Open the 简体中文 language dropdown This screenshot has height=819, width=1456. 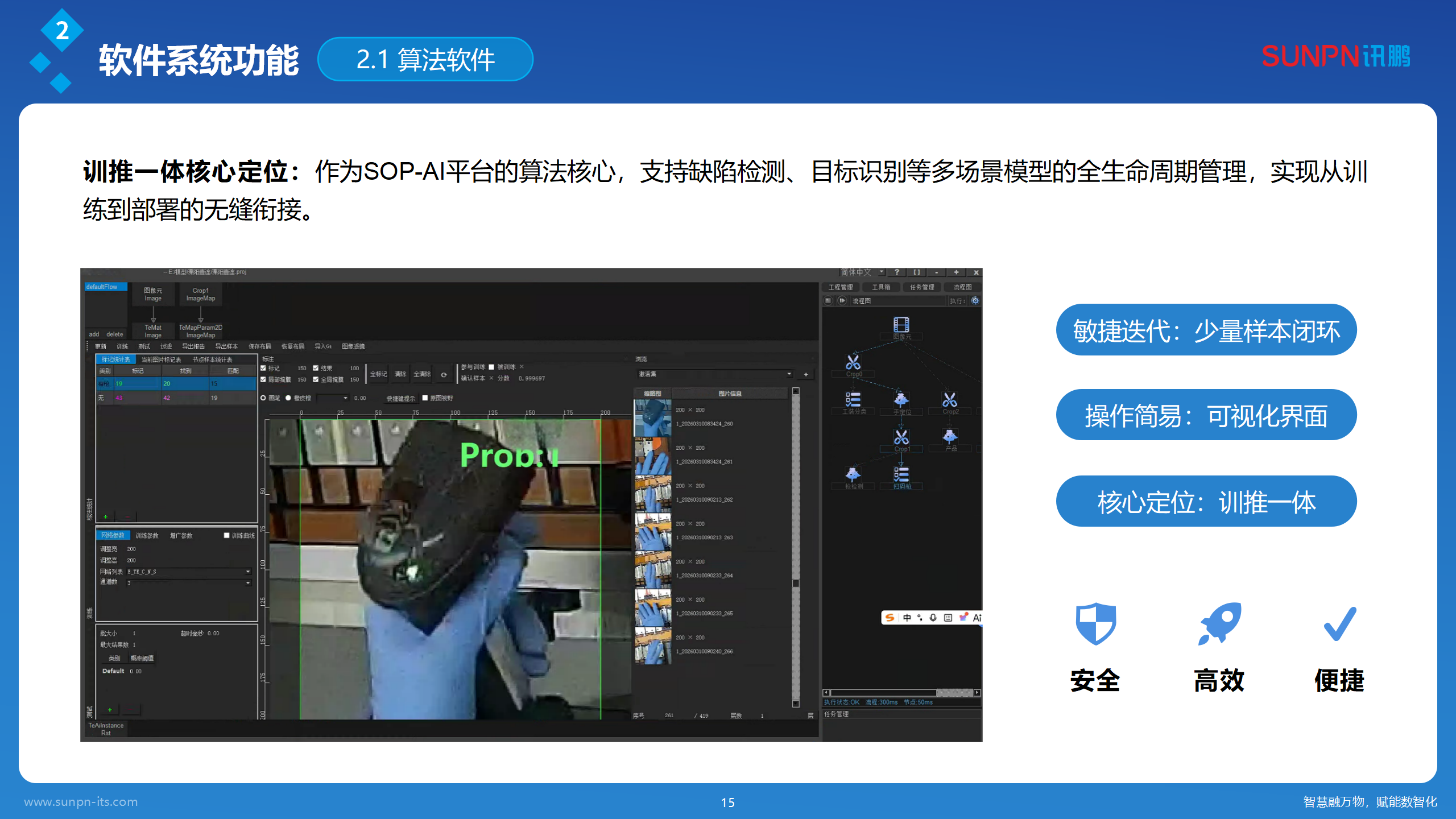tap(882, 272)
